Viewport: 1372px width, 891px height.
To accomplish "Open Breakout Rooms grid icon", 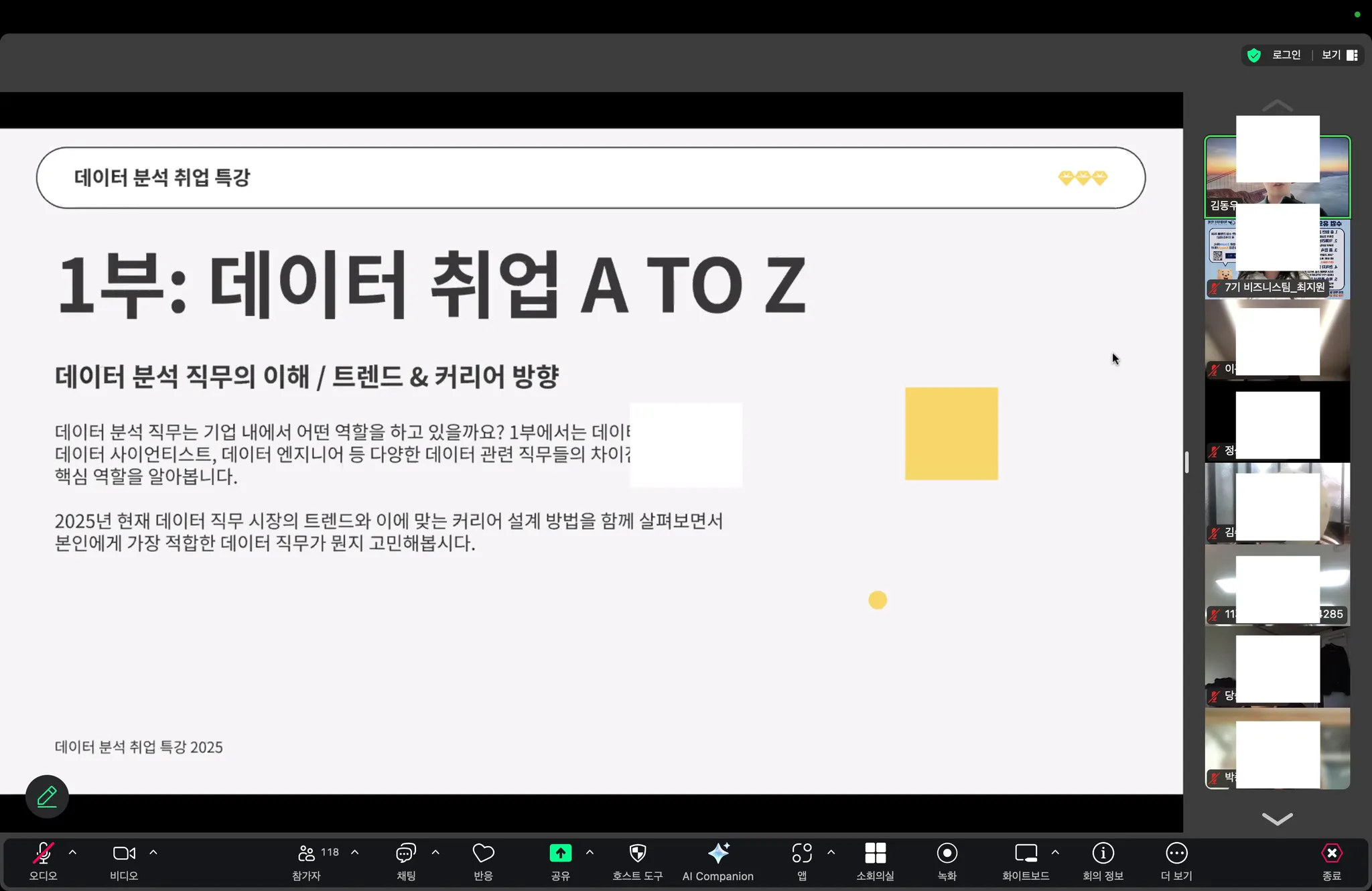I will coord(875,853).
